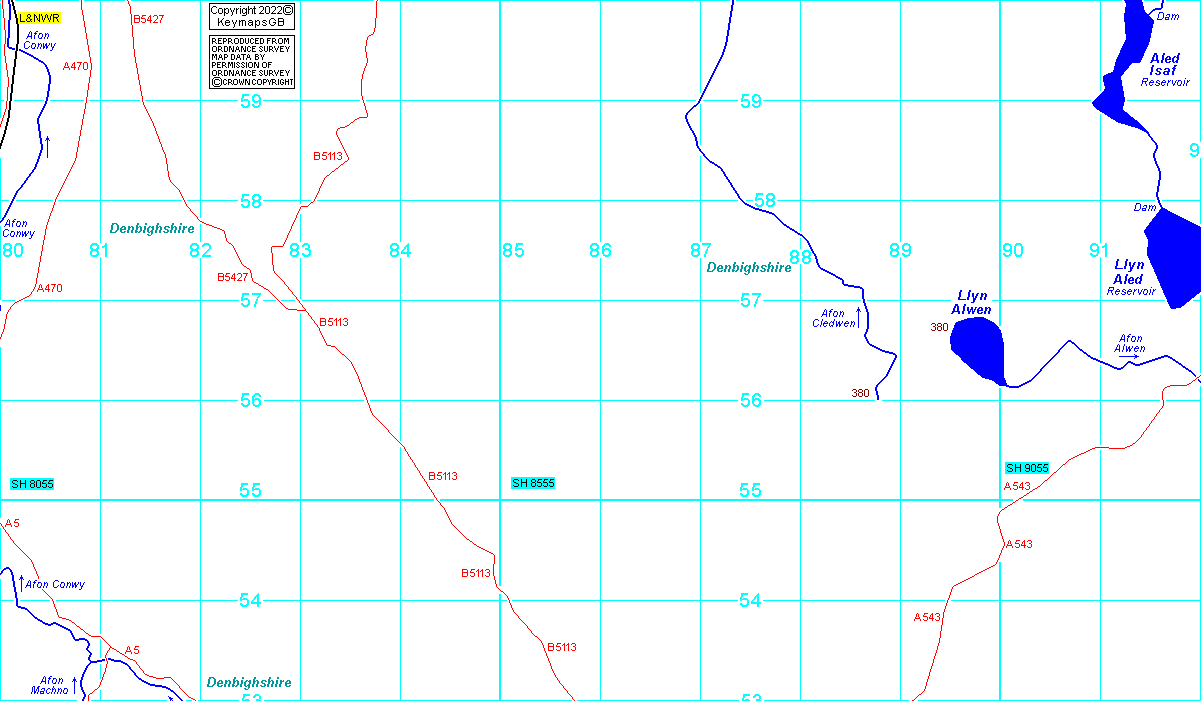Click easting grid number 84

coord(400,250)
